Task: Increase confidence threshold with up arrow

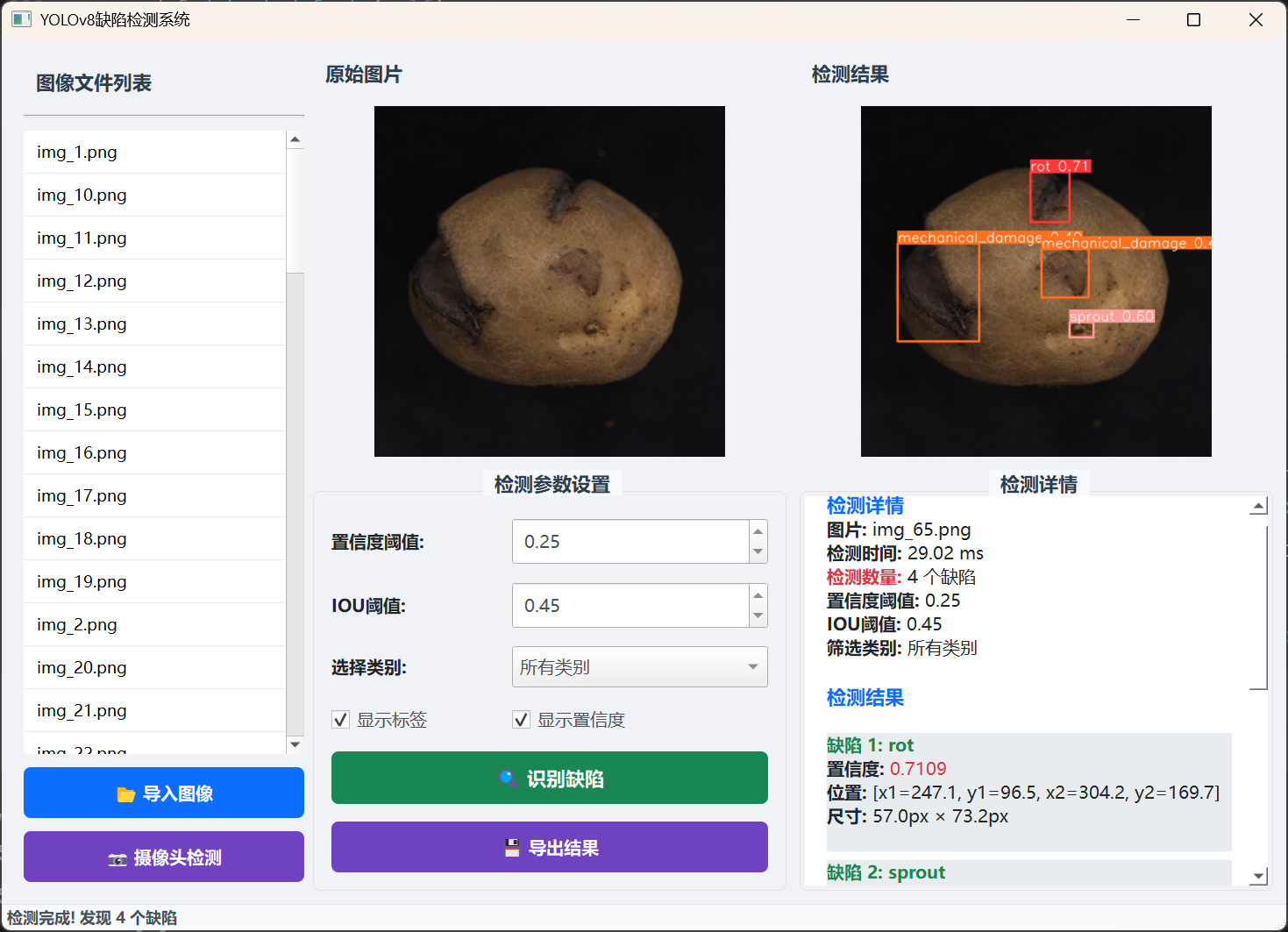Action: [758, 531]
